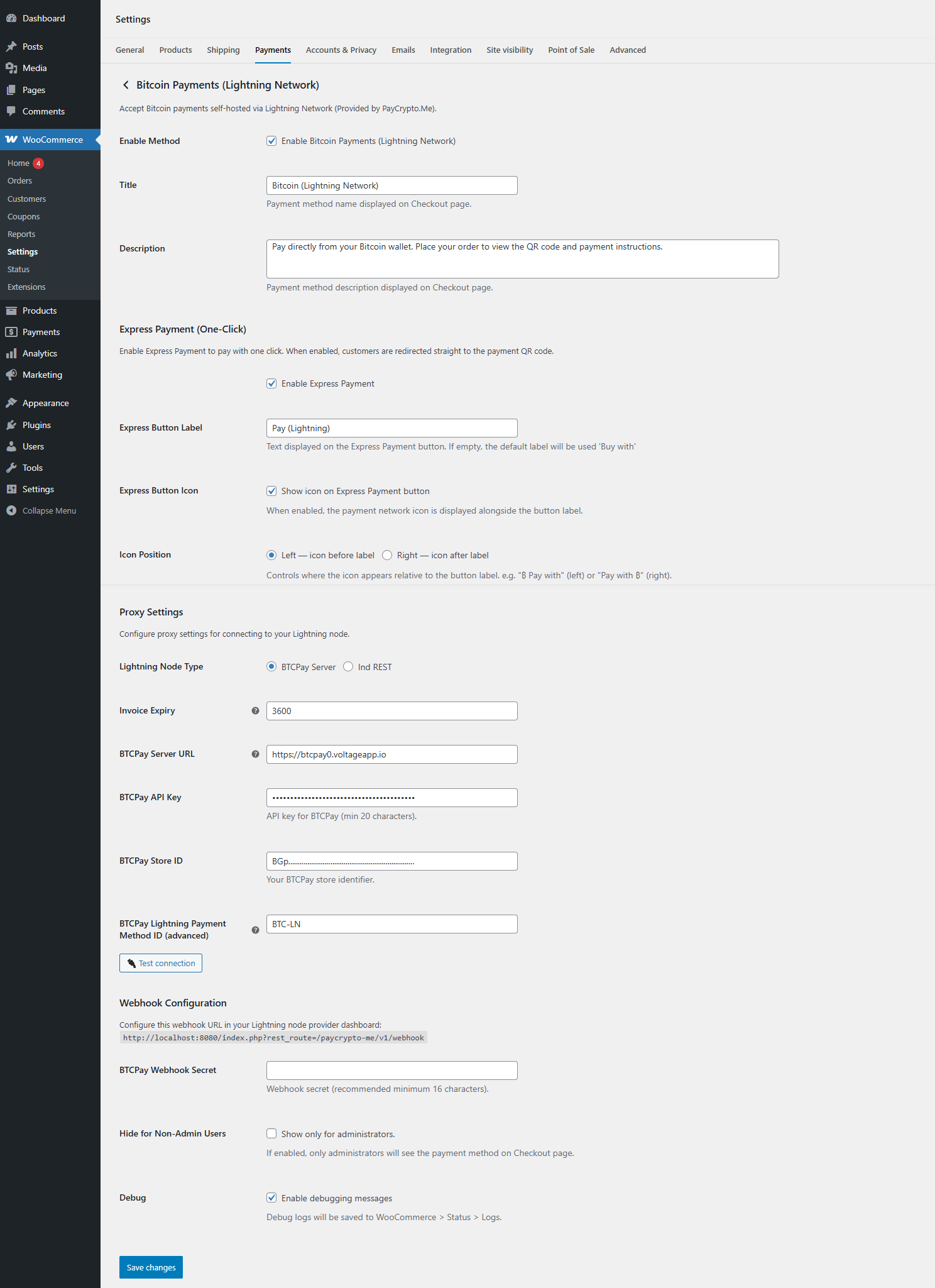Screen dimensions: 935x1288
Task: Open WooCommerce Home submenu link
Action: point(18,163)
